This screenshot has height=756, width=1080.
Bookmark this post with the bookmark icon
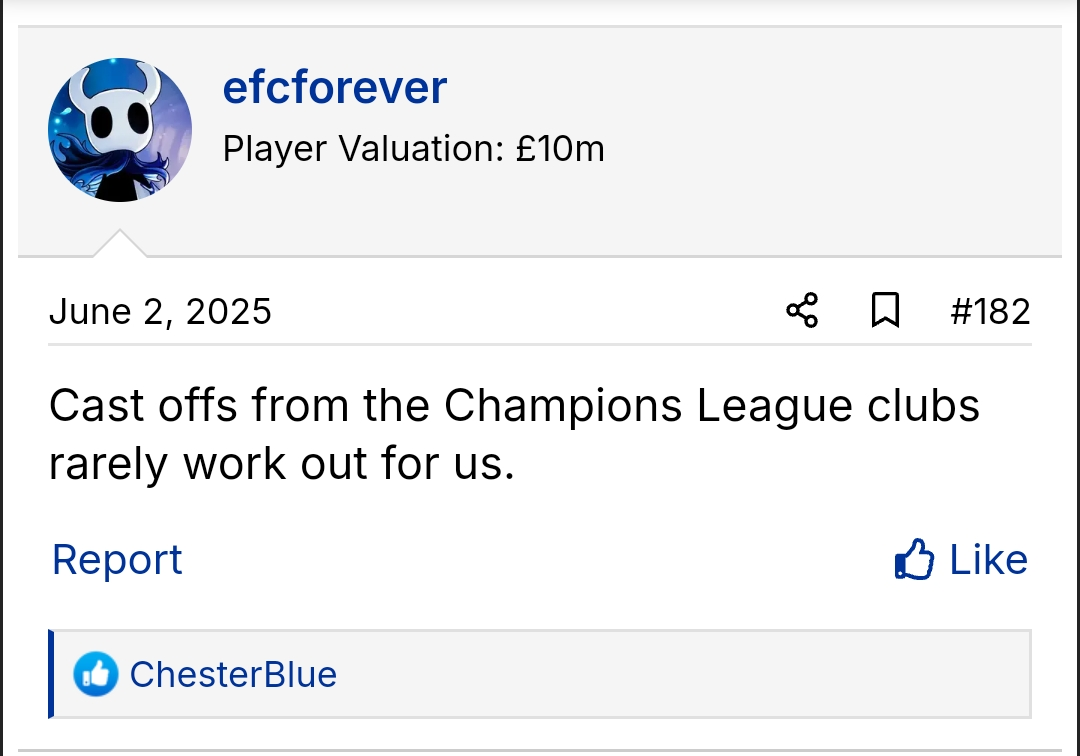[885, 311]
